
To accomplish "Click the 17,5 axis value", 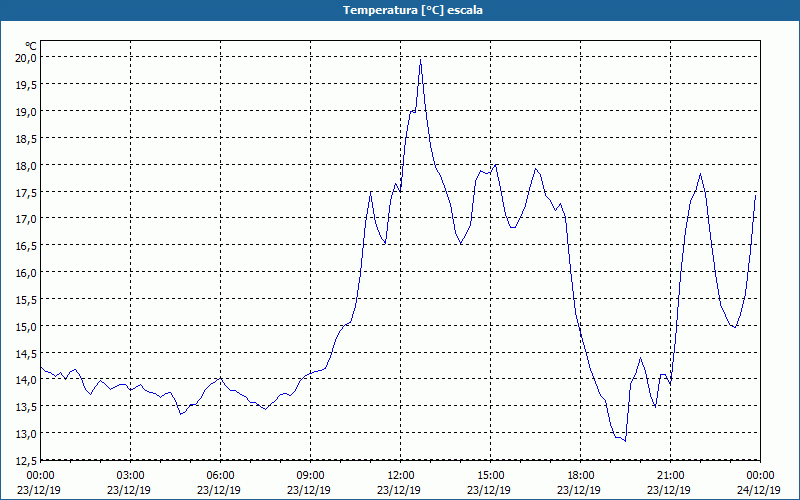I will click(x=26, y=192).
